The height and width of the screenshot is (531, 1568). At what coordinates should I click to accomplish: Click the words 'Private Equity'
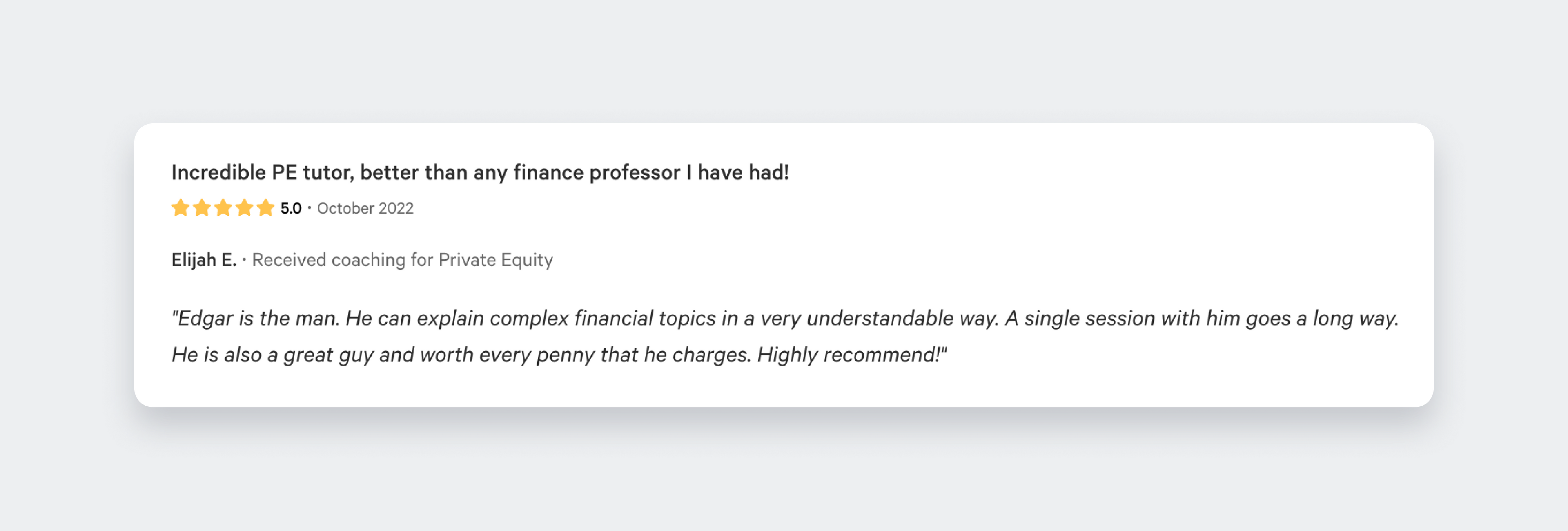(x=495, y=260)
